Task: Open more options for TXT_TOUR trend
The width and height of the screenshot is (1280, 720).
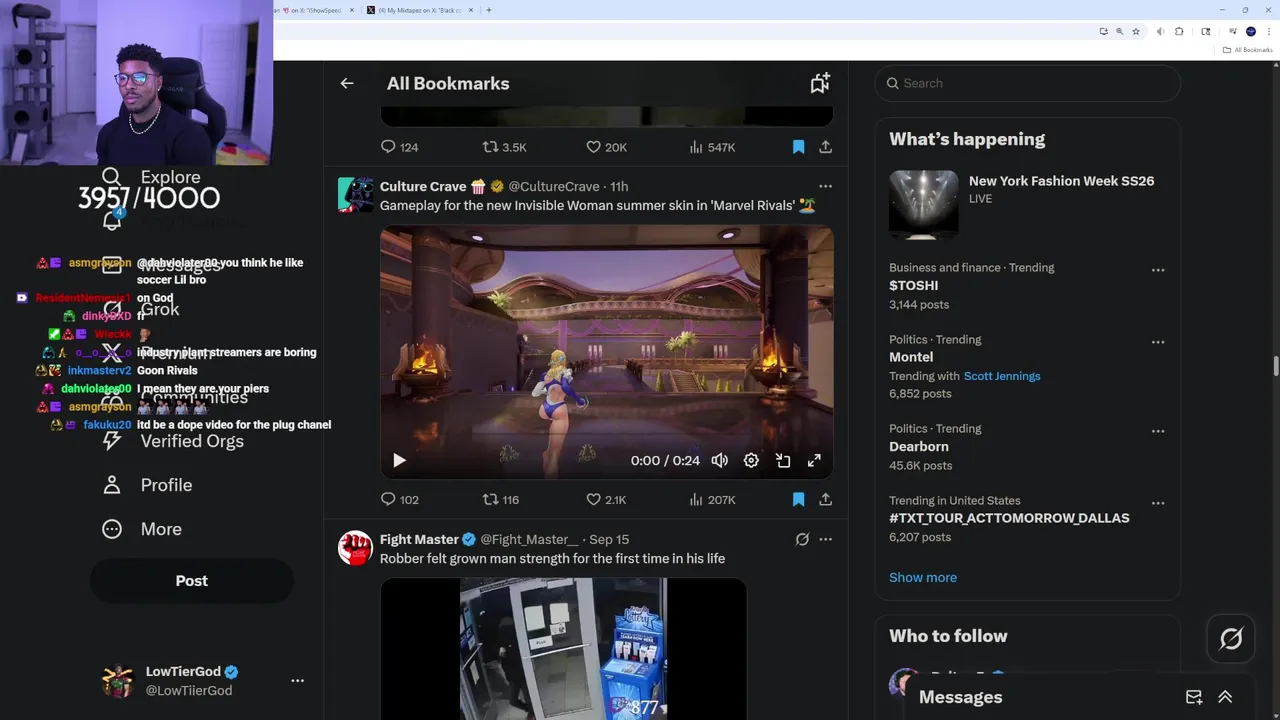Action: click(1158, 503)
